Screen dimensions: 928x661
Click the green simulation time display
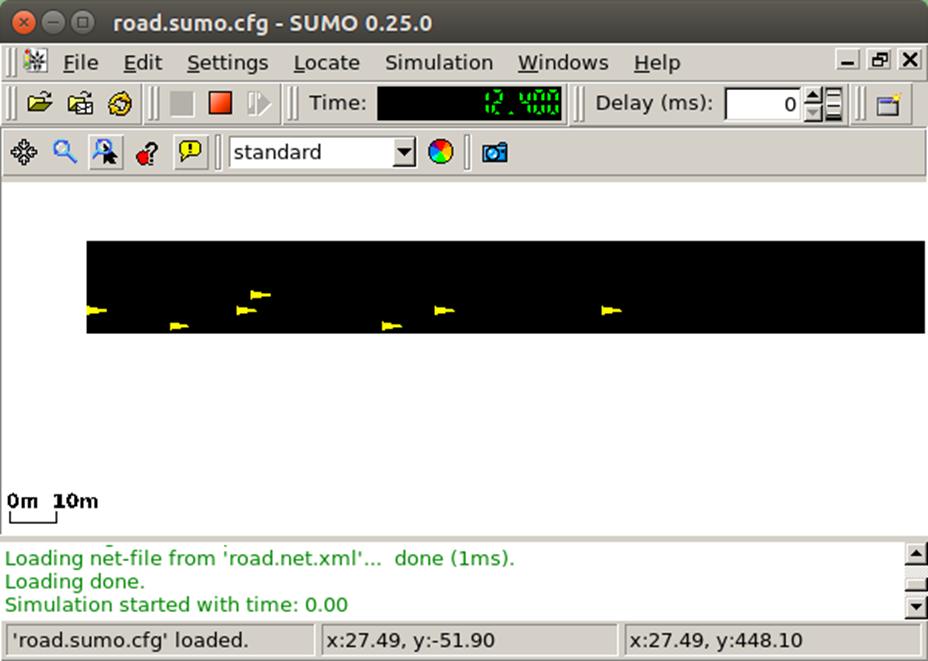[x=469, y=104]
